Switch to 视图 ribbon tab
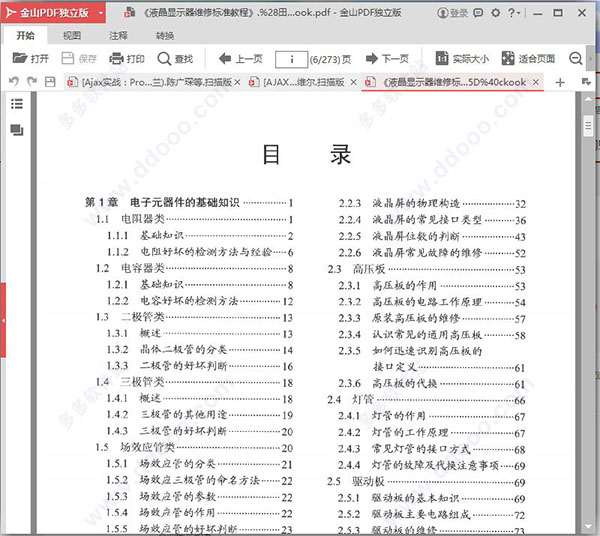Viewport: 600px width, 536px height. coord(72,36)
